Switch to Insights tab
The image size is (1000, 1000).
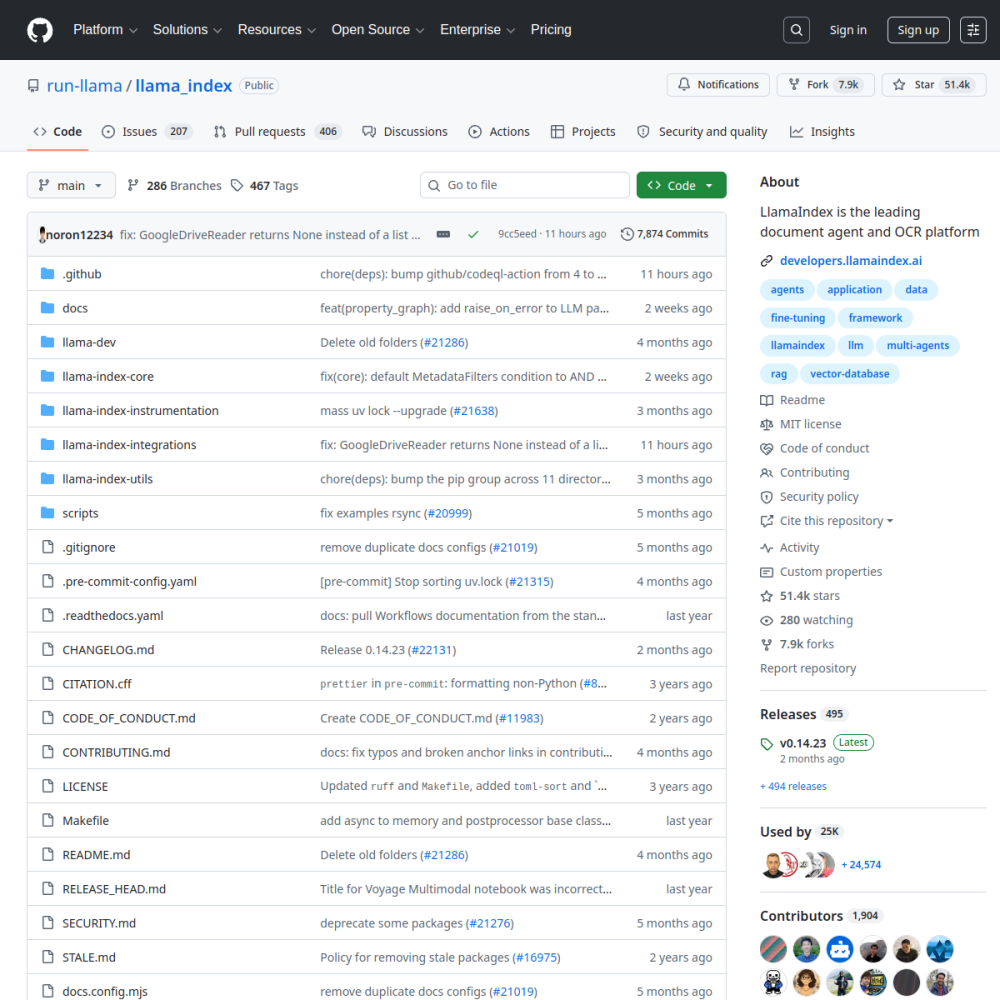(x=822, y=132)
